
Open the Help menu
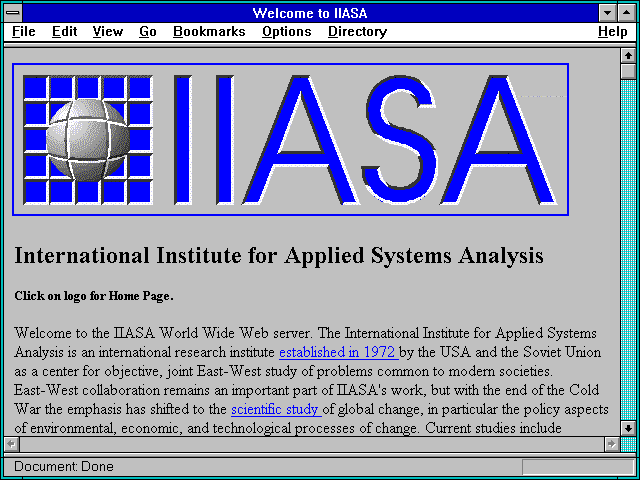(613, 31)
